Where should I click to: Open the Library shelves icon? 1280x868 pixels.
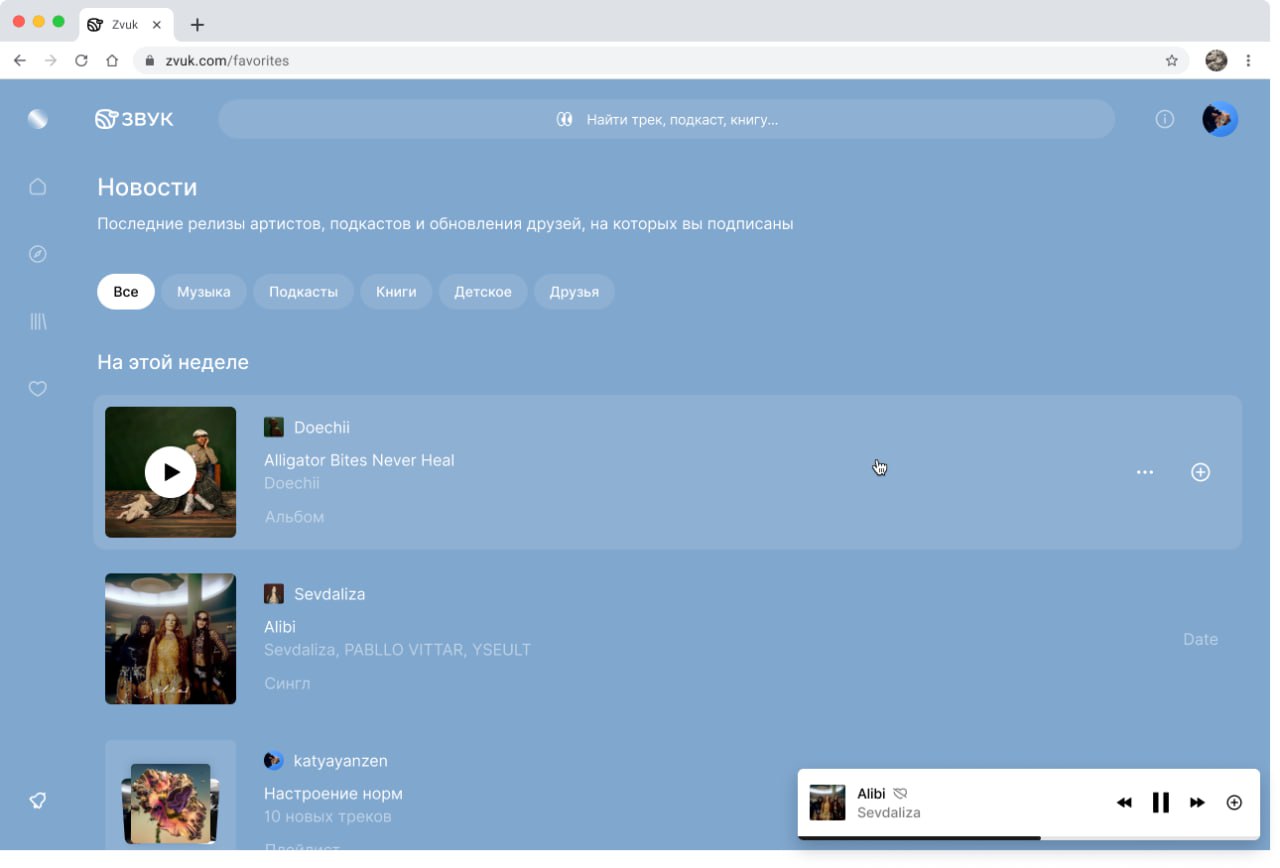(38, 321)
